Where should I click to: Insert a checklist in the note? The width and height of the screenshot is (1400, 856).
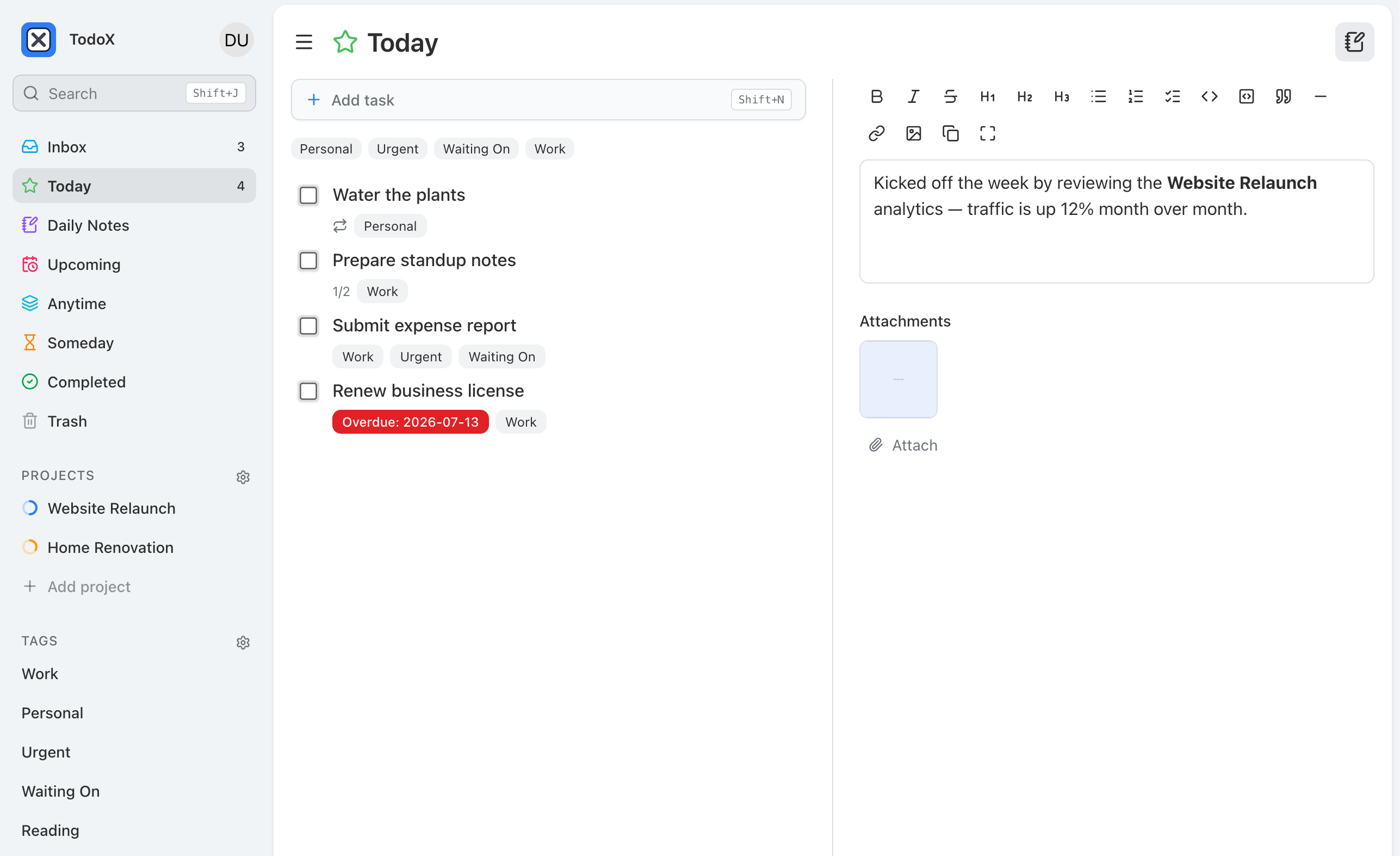click(1172, 97)
